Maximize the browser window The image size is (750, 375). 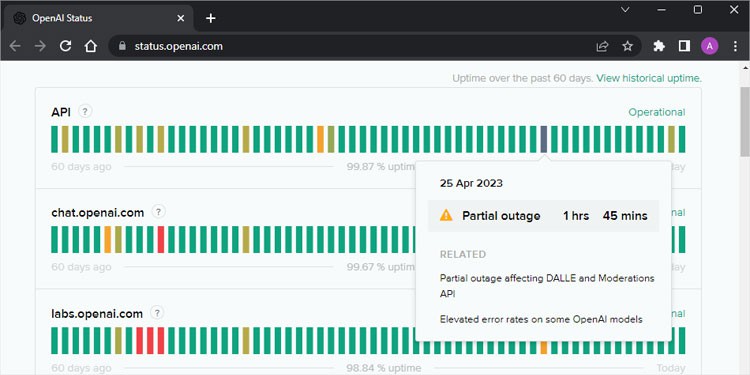pyautogui.click(x=698, y=10)
